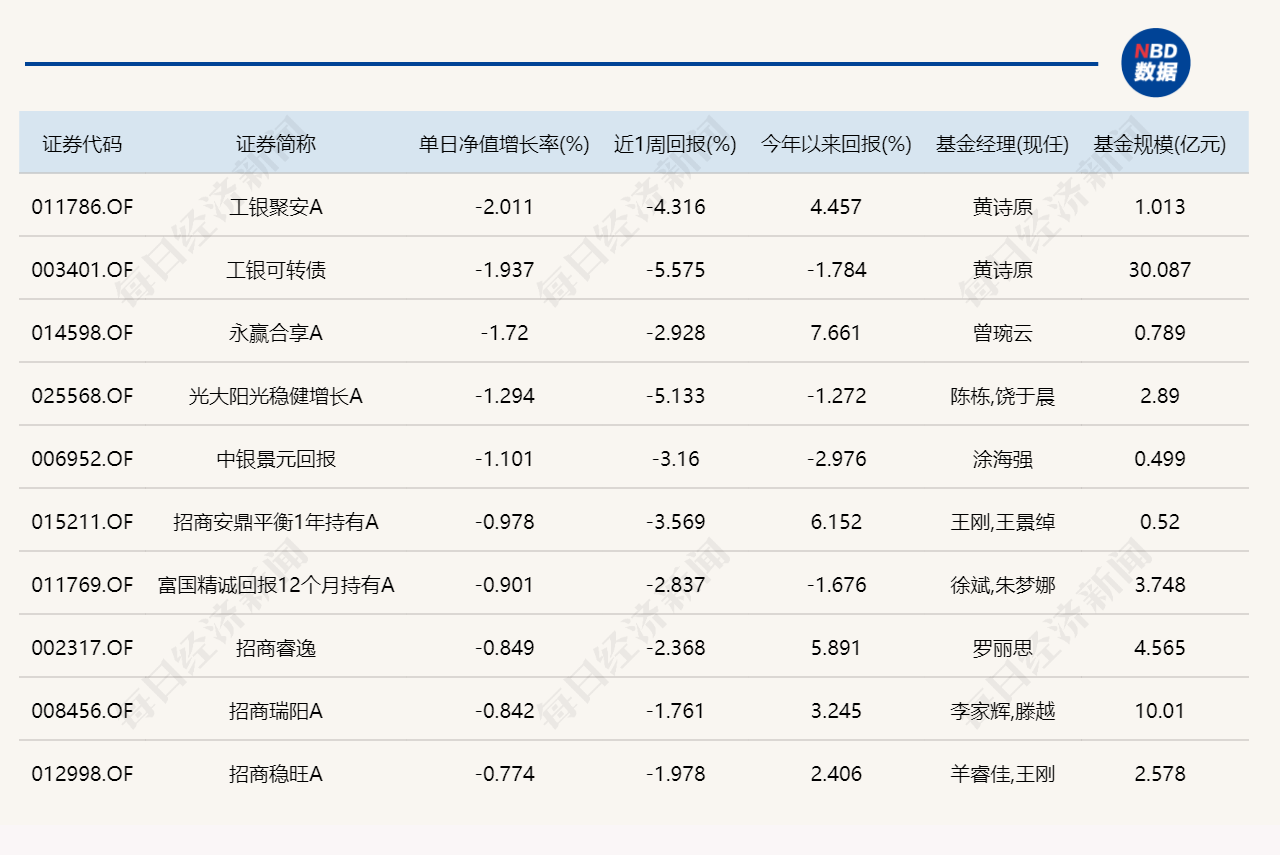Click the fund size value 4.565
Screen dimensions: 1280x855
pos(1160,648)
